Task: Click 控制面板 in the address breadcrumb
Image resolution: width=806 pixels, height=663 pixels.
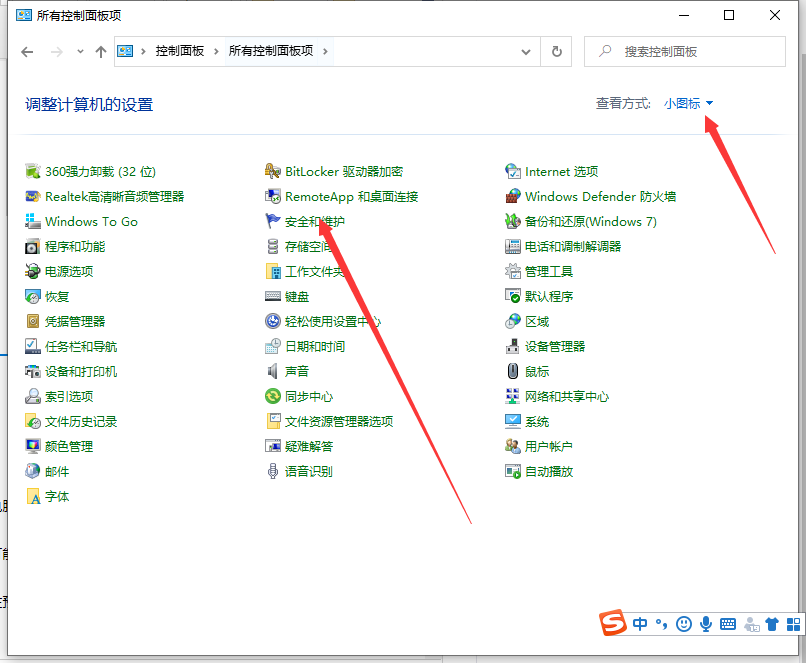Action: click(x=180, y=51)
